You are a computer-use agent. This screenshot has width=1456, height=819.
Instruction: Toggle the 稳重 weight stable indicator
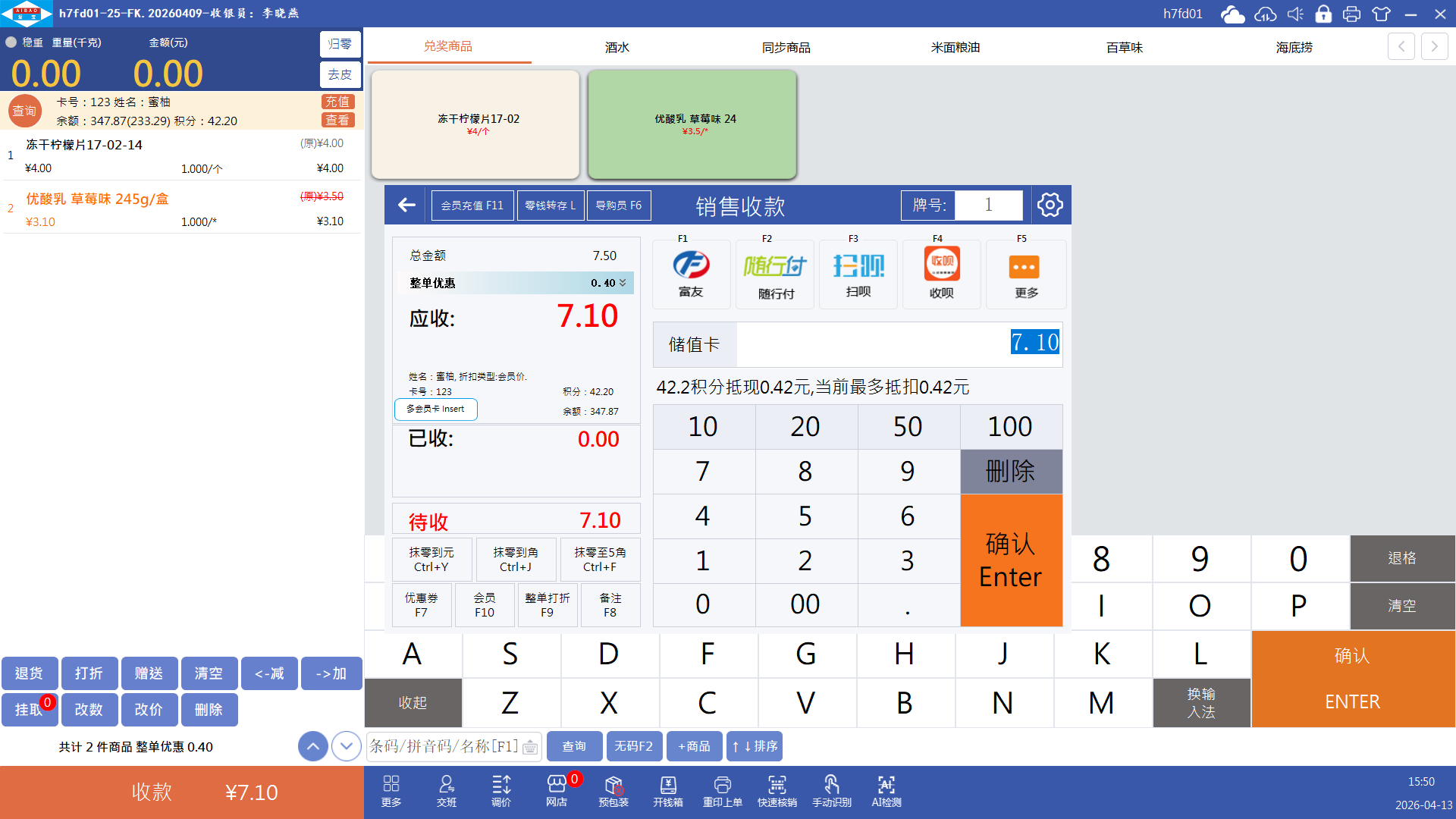[x=11, y=42]
